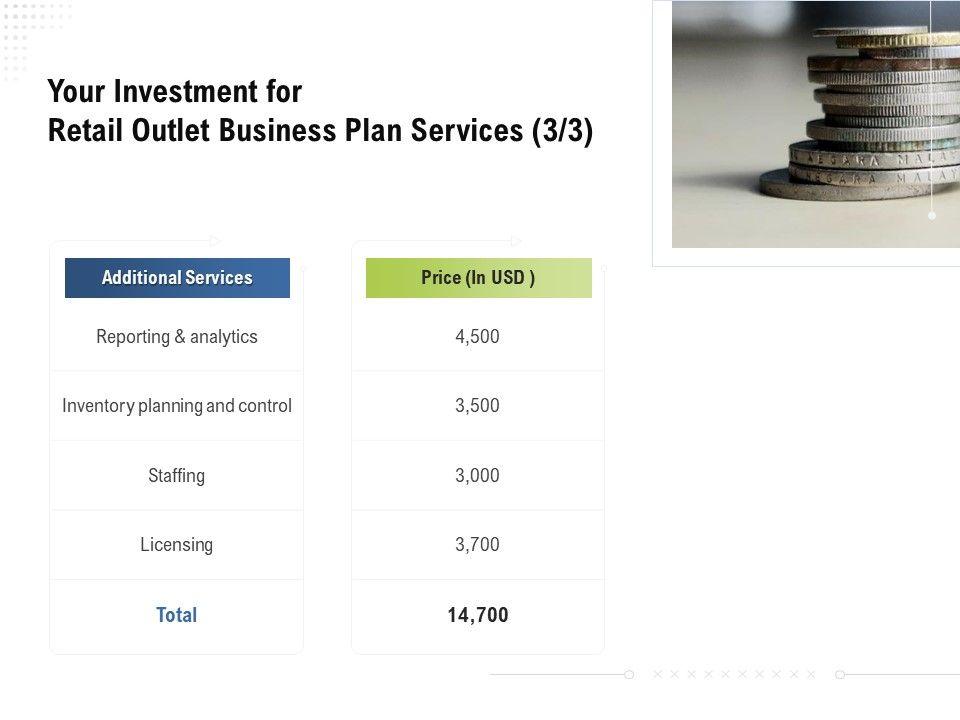Image resolution: width=960 pixels, height=720 pixels.
Task: Click the green Price (In USD) header
Action: click(x=478, y=278)
